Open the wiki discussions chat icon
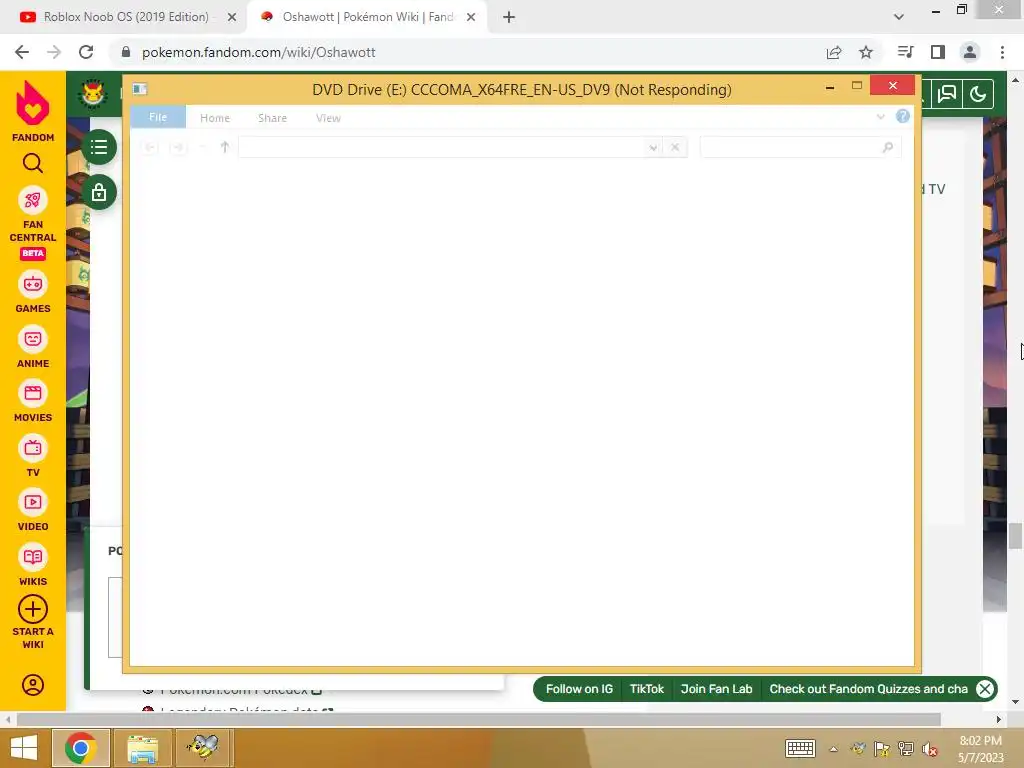 click(947, 95)
